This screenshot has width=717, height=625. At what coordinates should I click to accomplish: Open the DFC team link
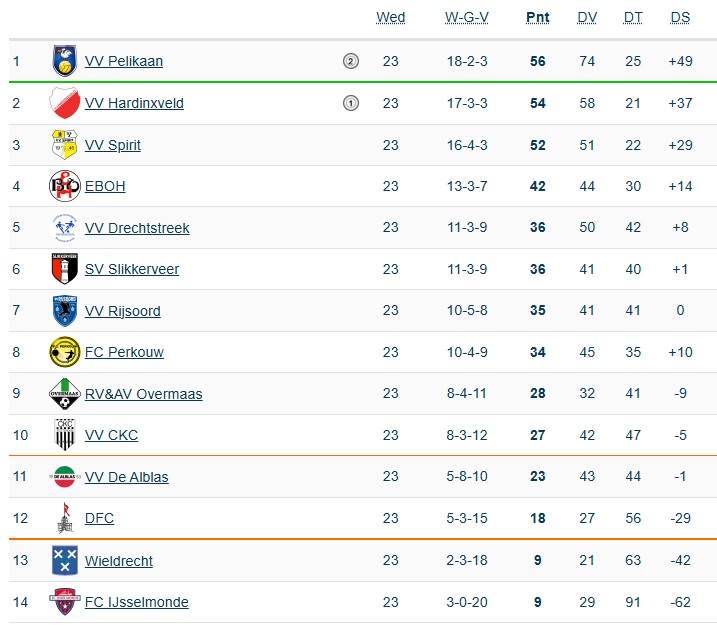(99, 518)
